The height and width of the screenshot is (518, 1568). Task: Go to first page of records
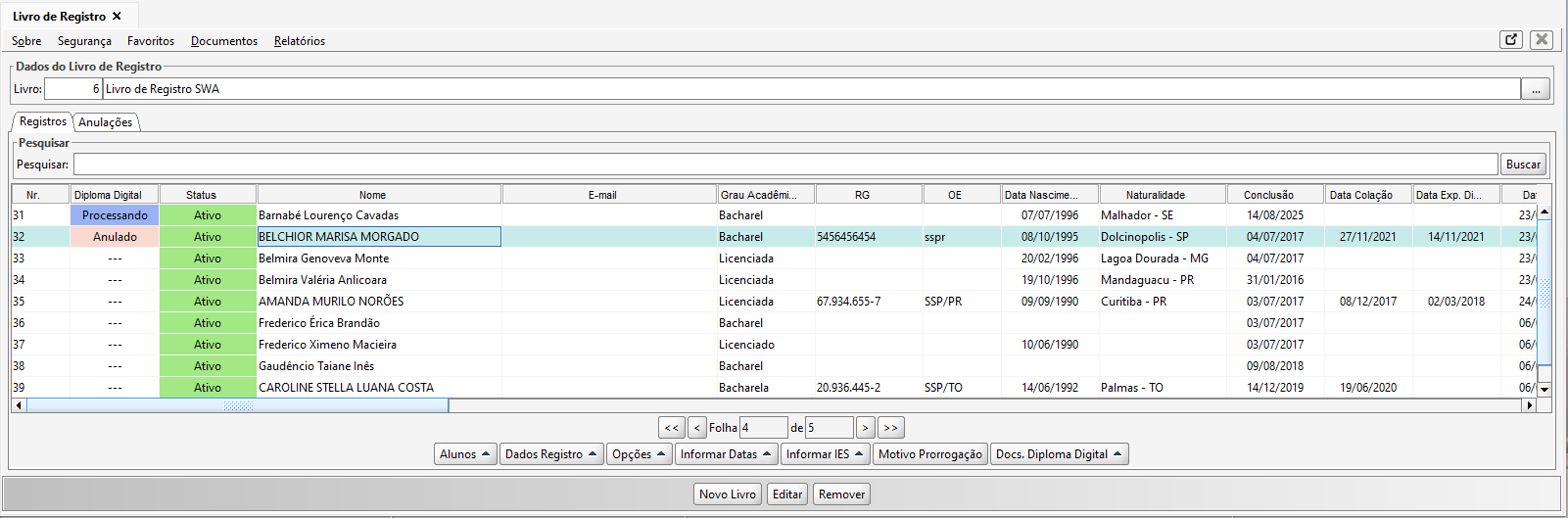click(x=671, y=428)
